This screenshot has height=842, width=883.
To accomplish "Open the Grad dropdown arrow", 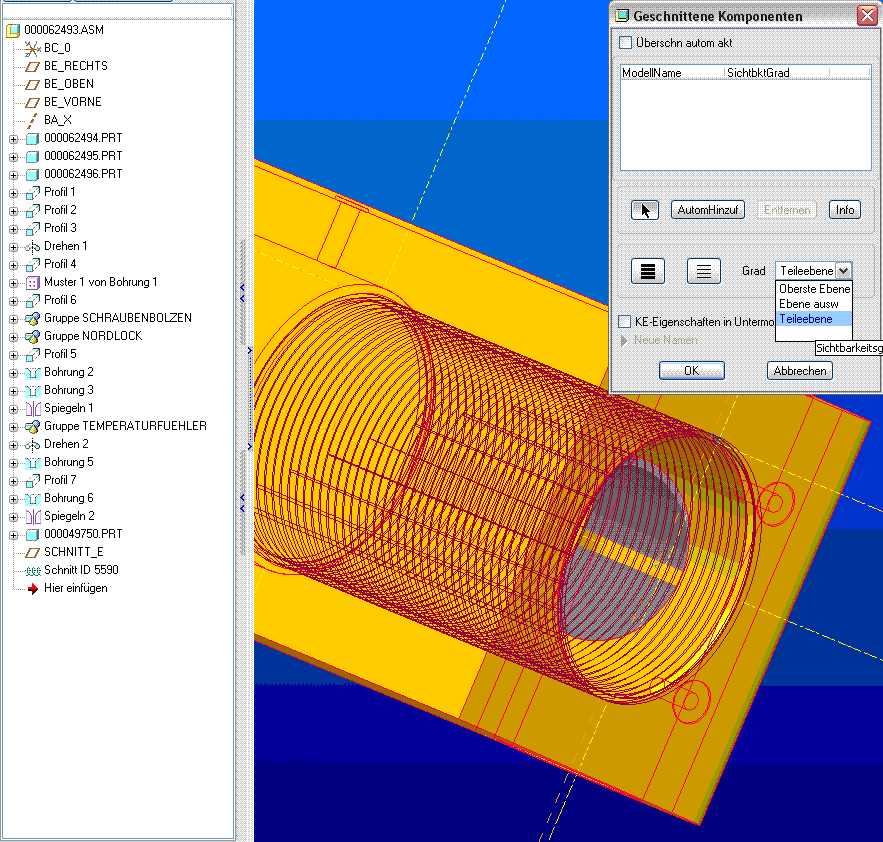I will pyautogui.click(x=844, y=271).
